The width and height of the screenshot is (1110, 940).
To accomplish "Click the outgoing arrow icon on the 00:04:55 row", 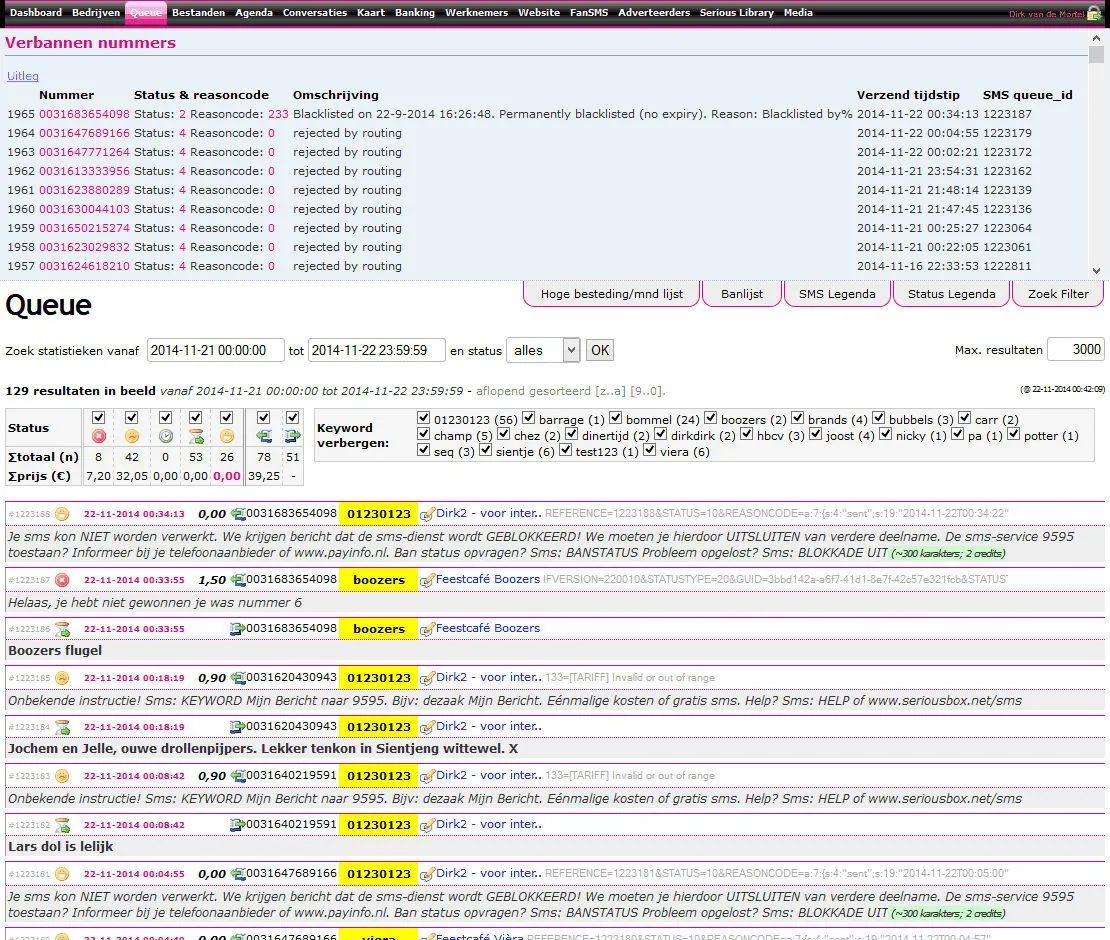I will pyautogui.click(x=239, y=874).
